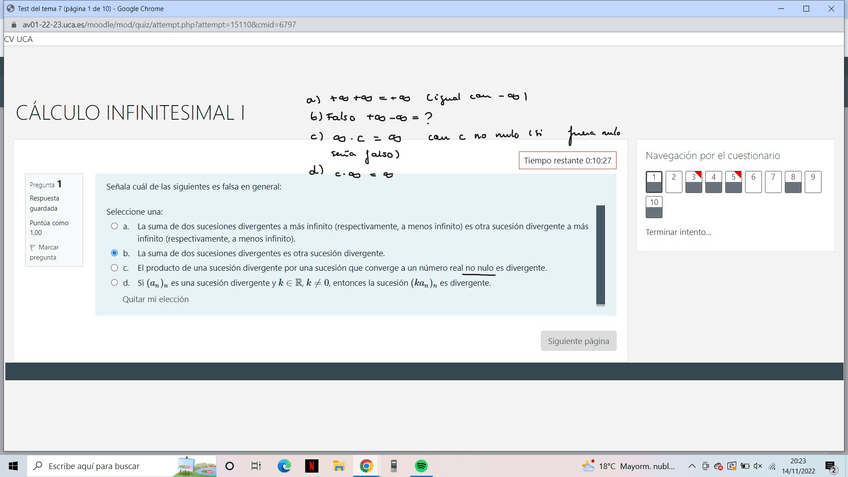The height and width of the screenshot is (477, 848).
Task: Open Netflix from the taskbar
Action: coord(311,466)
